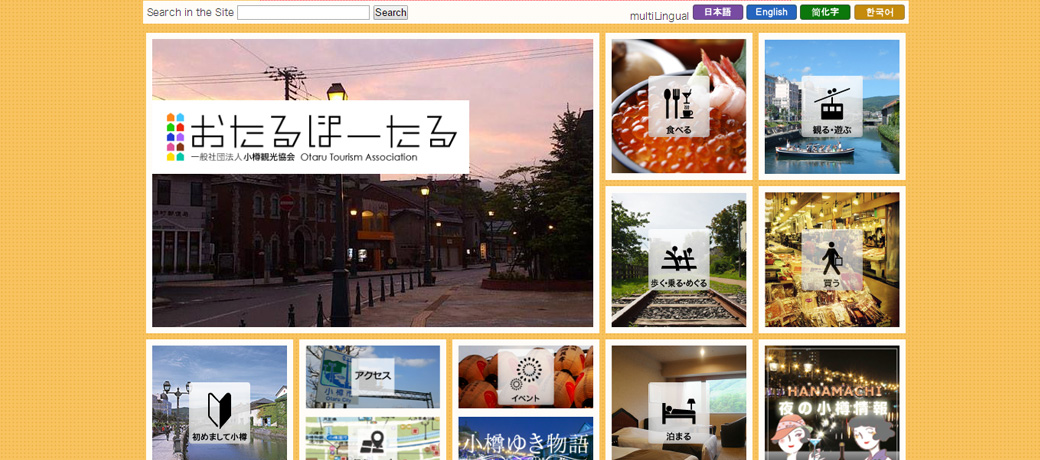Select the 歩く・乗る・めぐる touring icon
The height and width of the screenshot is (460, 1040).
pos(679,260)
